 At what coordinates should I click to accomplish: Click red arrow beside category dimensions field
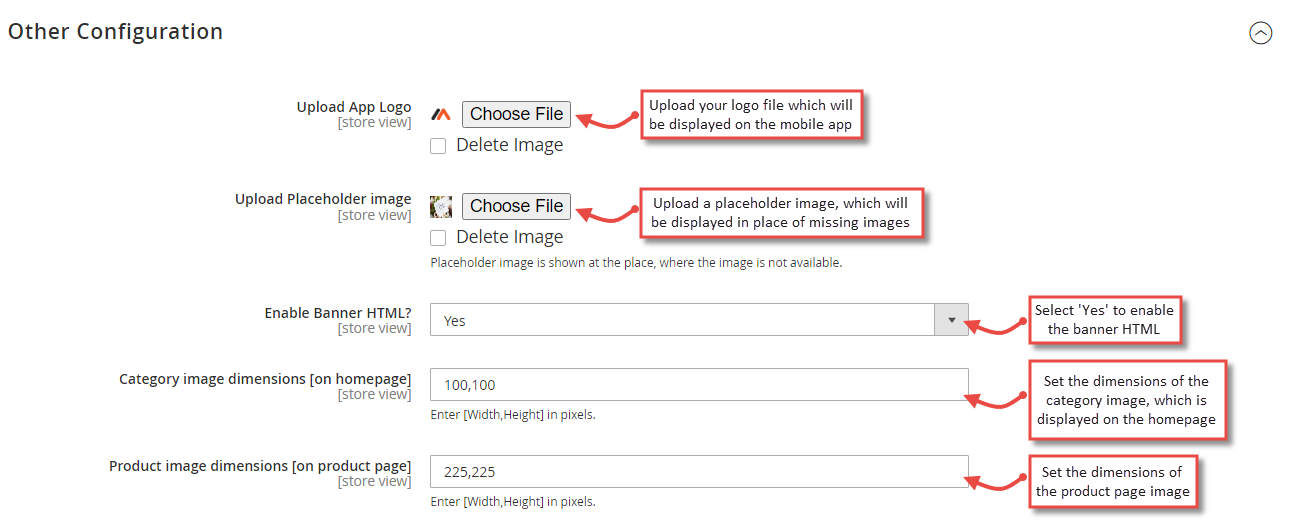click(997, 400)
